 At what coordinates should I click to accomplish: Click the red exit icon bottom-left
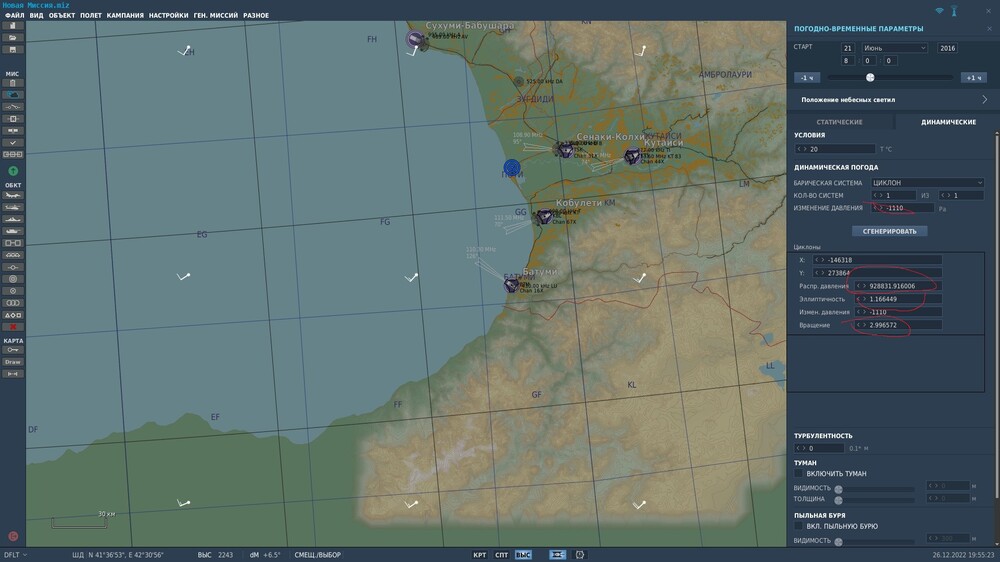point(13,536)
